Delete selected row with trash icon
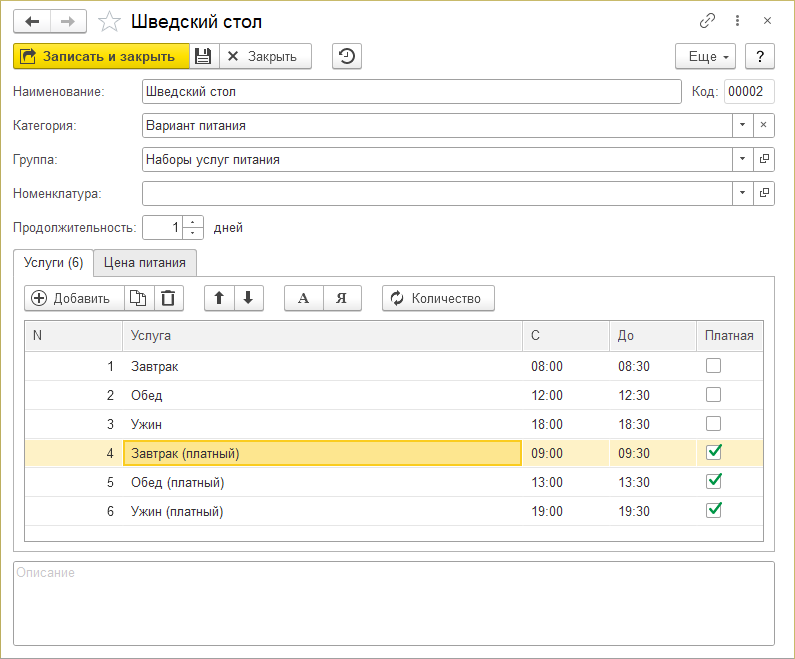Viewport: 795px width, 659px height. pyautogui.click(x=168, y=298)
